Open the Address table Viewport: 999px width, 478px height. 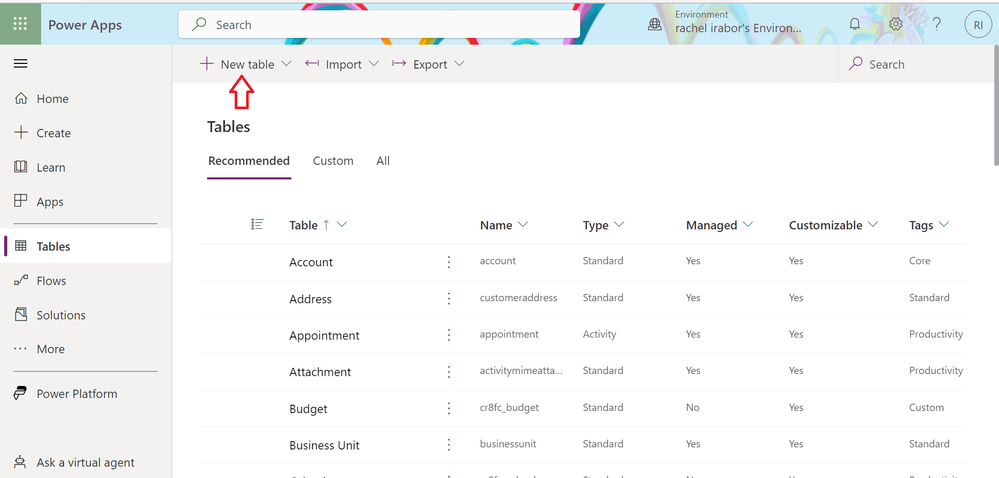[x=310, y=299]
